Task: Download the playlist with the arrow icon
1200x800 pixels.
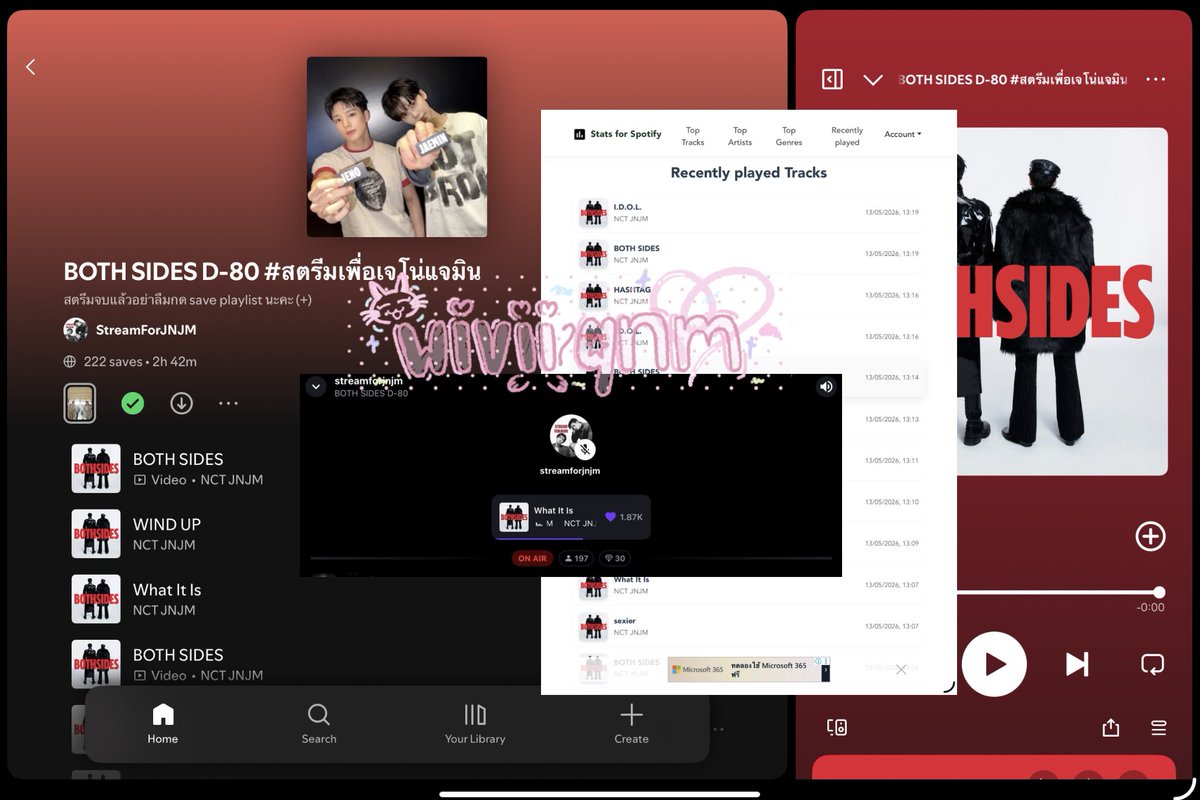Action: click(181, 403)
